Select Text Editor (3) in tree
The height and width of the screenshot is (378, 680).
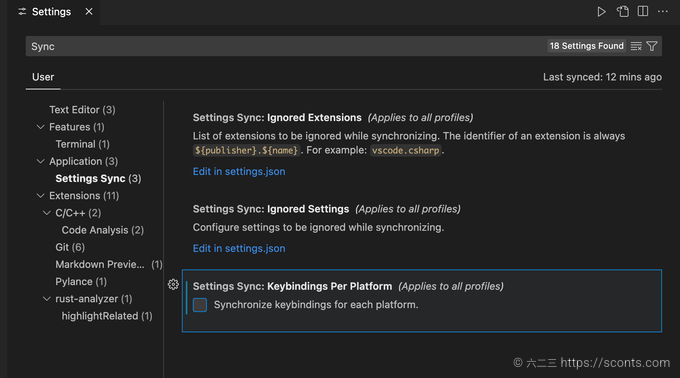tap(82, 110)
